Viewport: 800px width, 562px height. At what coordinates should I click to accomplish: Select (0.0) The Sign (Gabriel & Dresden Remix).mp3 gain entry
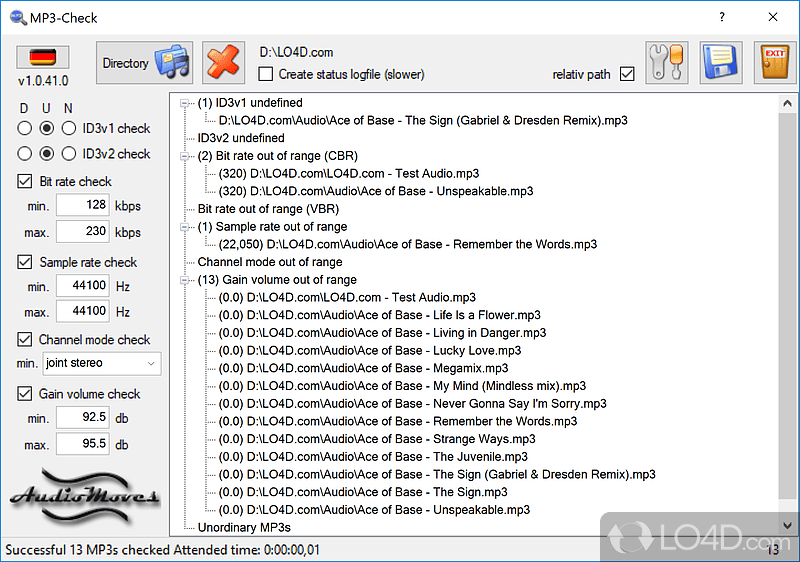click(x=437, y=475)
